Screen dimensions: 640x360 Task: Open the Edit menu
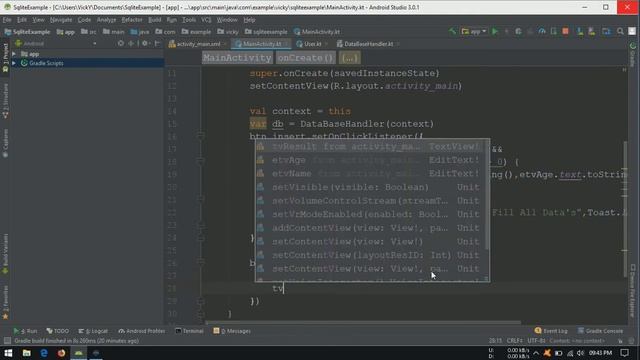pyautogui.click(x=22, y=20)
